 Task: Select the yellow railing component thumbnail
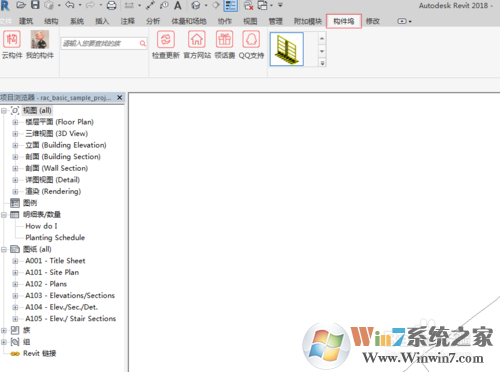[287, 49]
